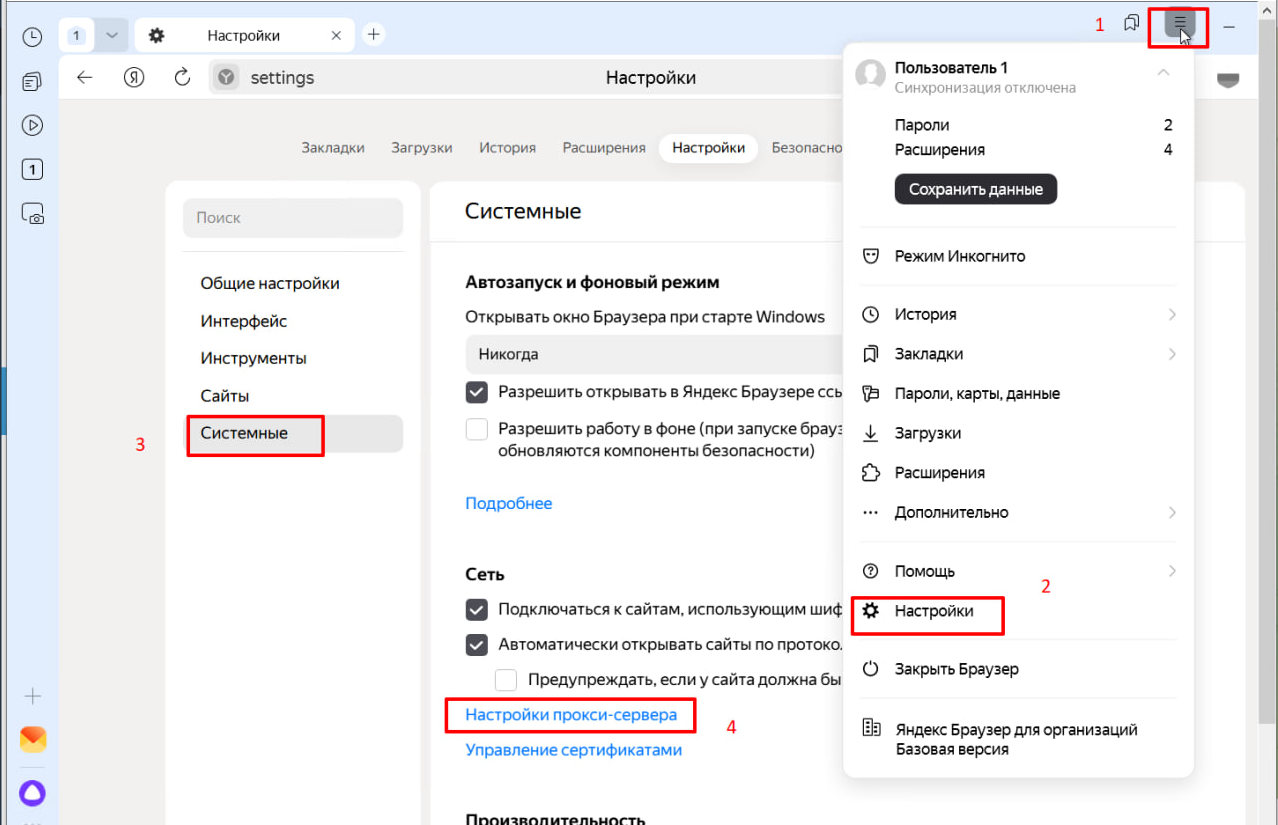Toggle "Разрешить открывать в Яндекс Браузере" checkbox
Viewport: 1278px width, 825px height.
coord(477,393)
